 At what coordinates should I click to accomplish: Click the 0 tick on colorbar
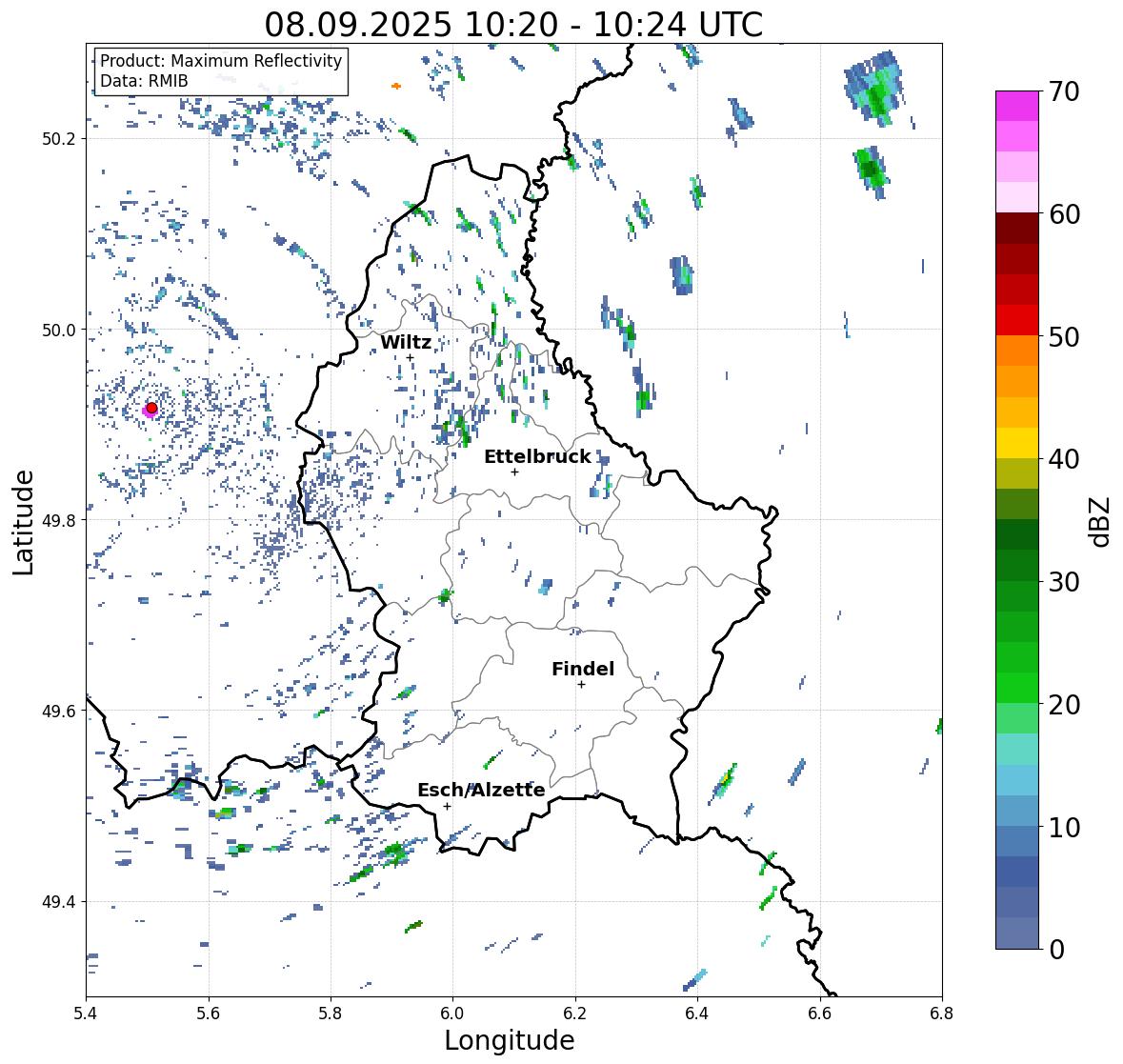click(1056, 950)
